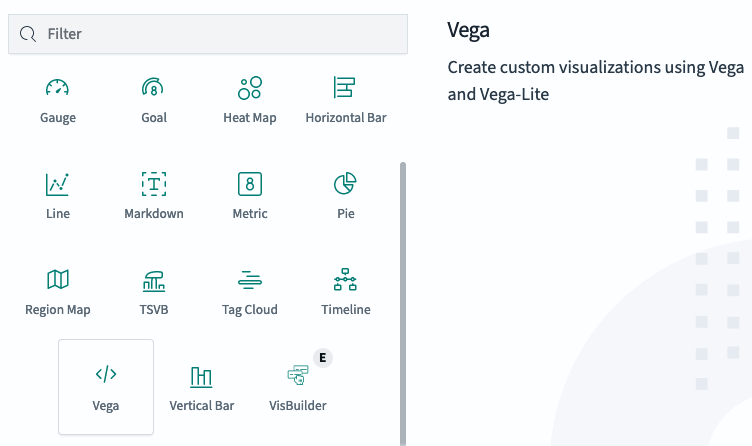Click the Heat Map label text
Viewport: 752px width, 446px height.
pos(250,118)
